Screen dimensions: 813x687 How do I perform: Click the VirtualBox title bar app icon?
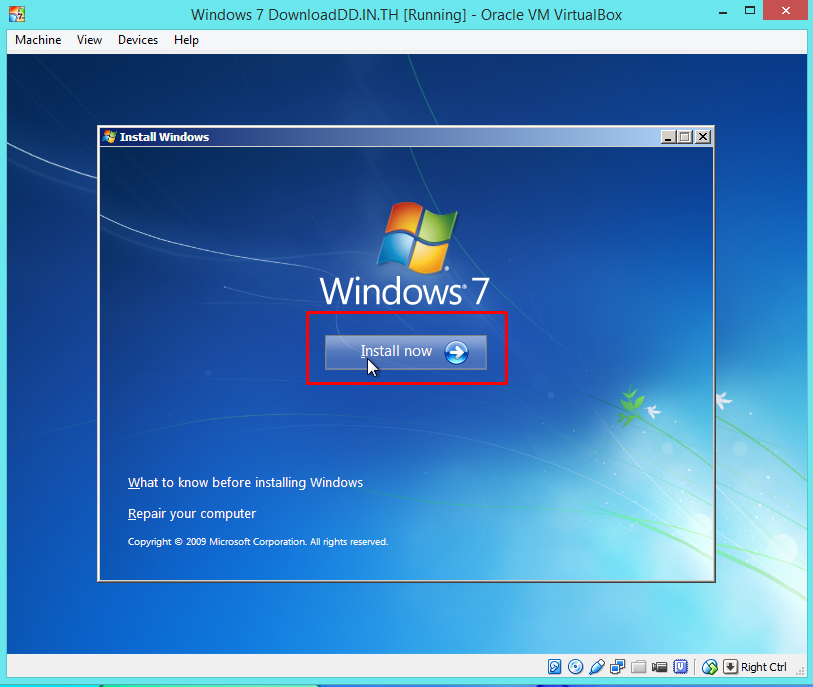17,14
